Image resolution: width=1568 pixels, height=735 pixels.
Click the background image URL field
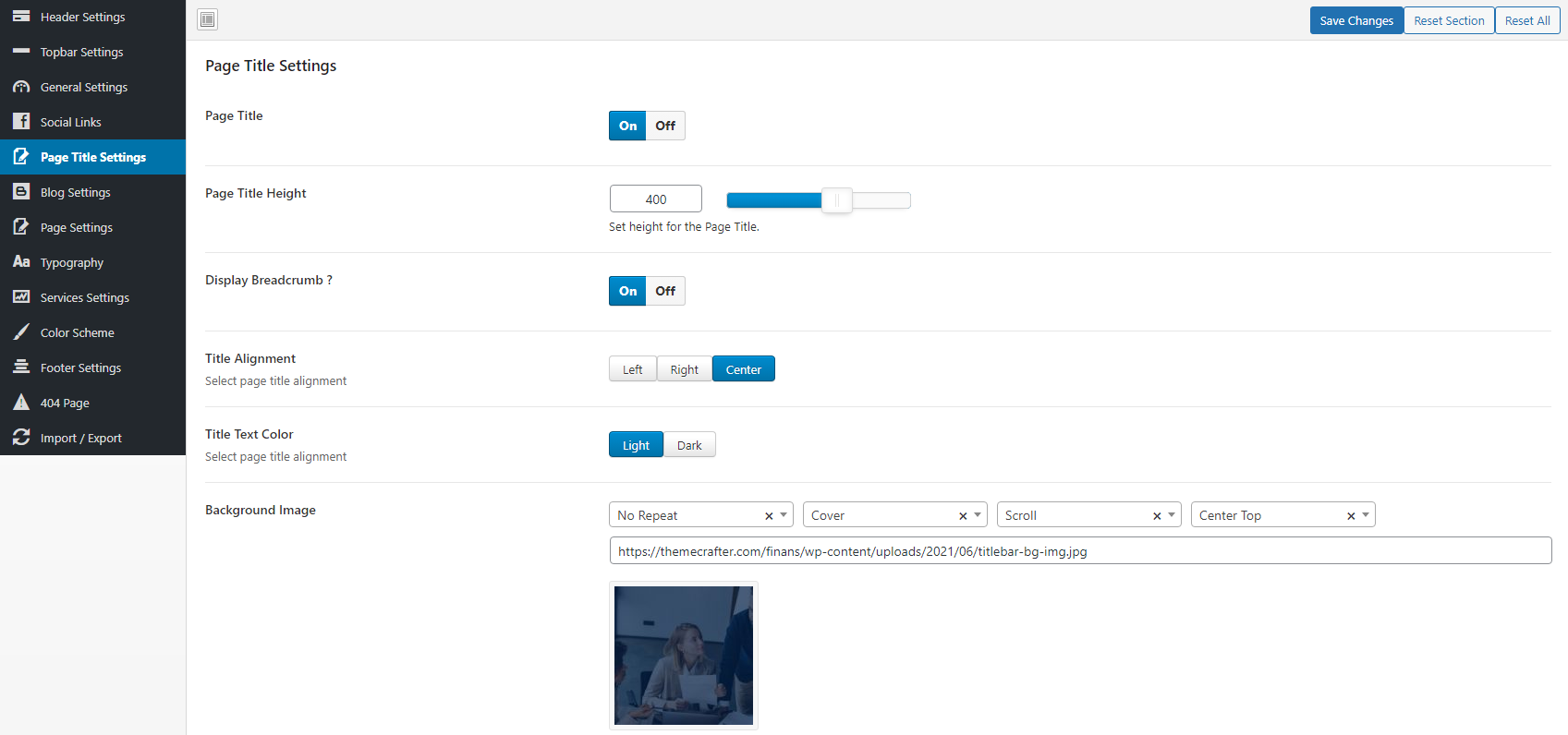[1079, 551]
